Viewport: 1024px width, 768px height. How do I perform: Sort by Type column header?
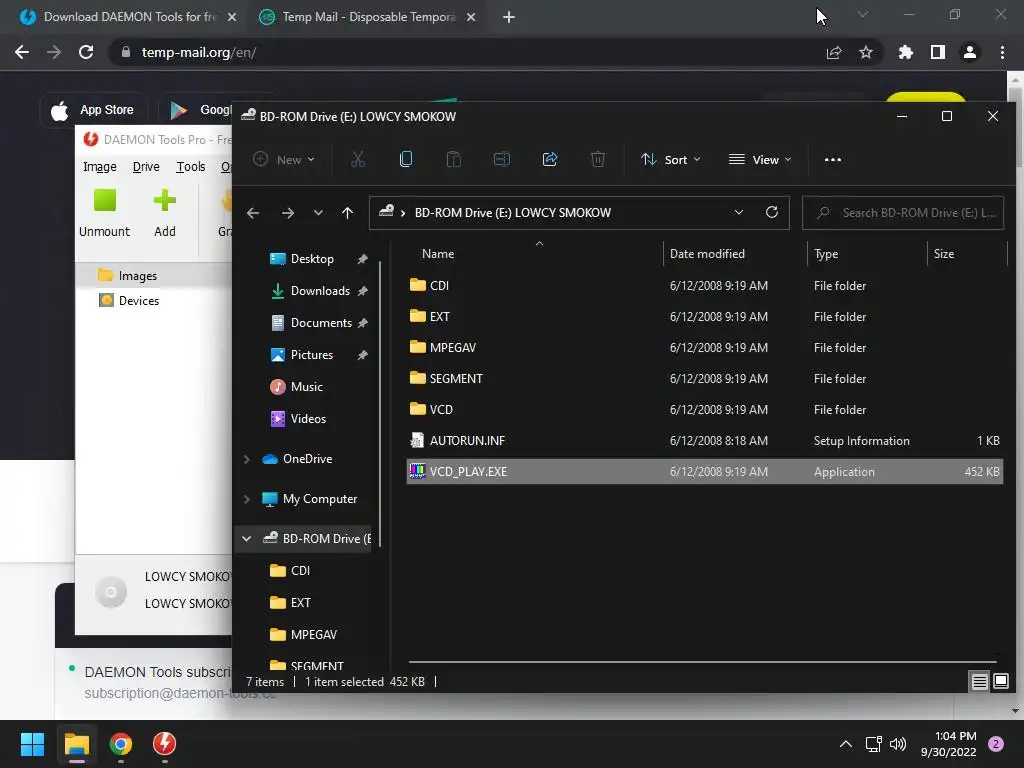867,254
